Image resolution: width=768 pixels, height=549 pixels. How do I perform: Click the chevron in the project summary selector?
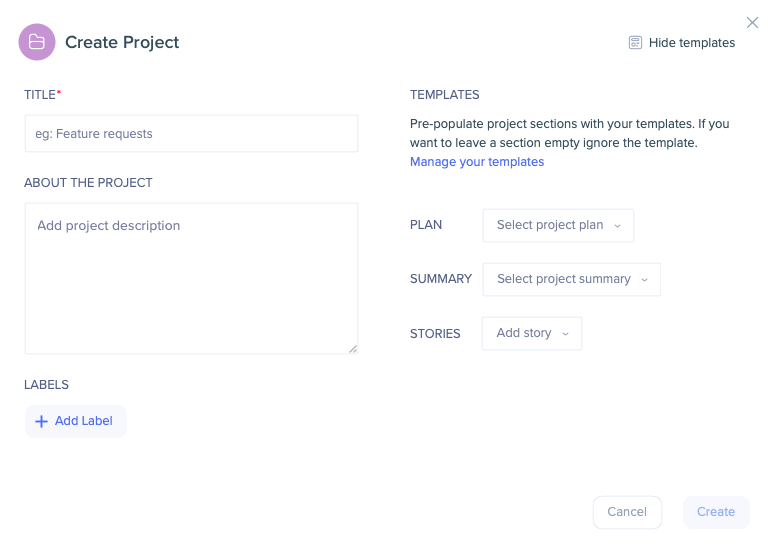pyautogui.click(x=645, y=280)
